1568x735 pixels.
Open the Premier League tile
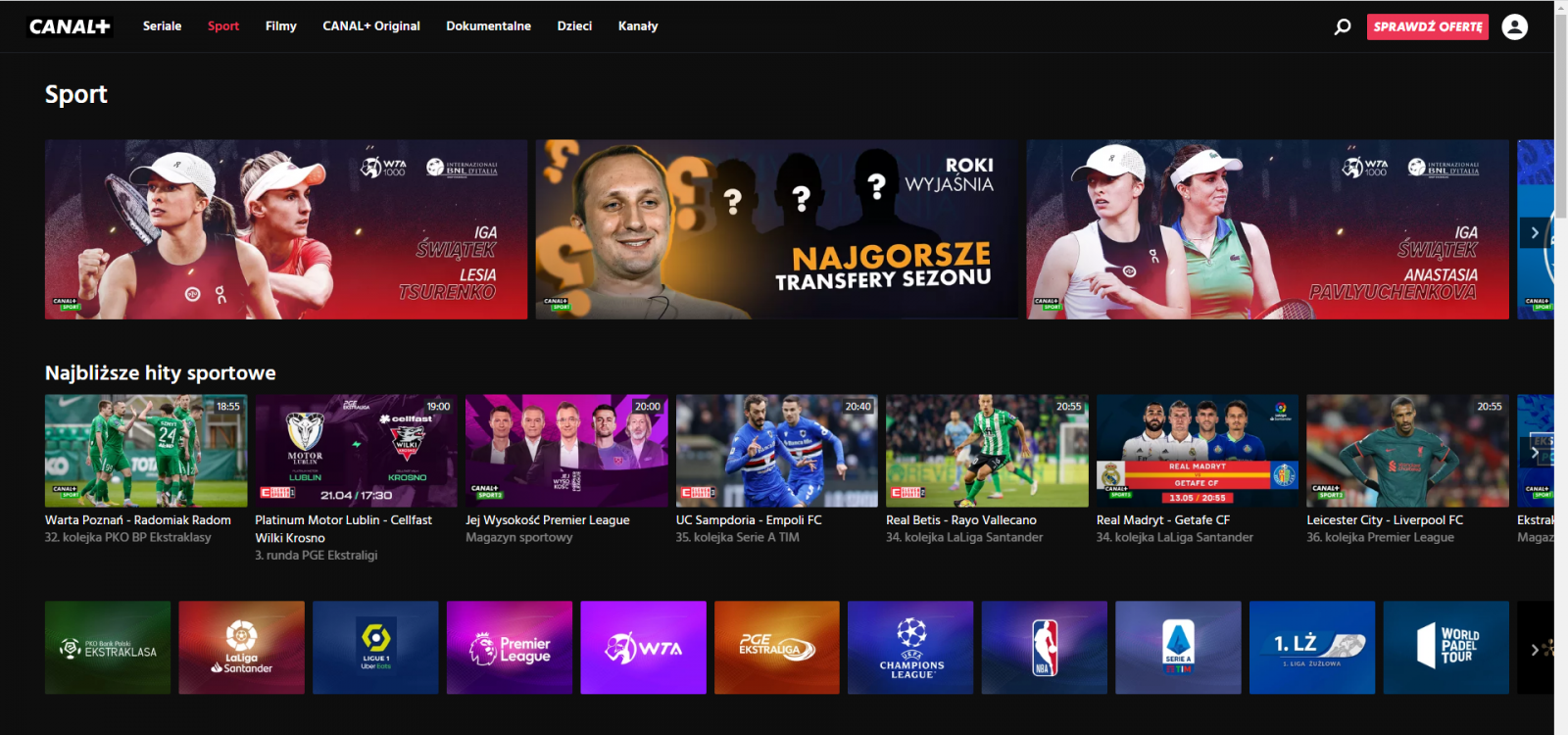[x=510, y=648]
